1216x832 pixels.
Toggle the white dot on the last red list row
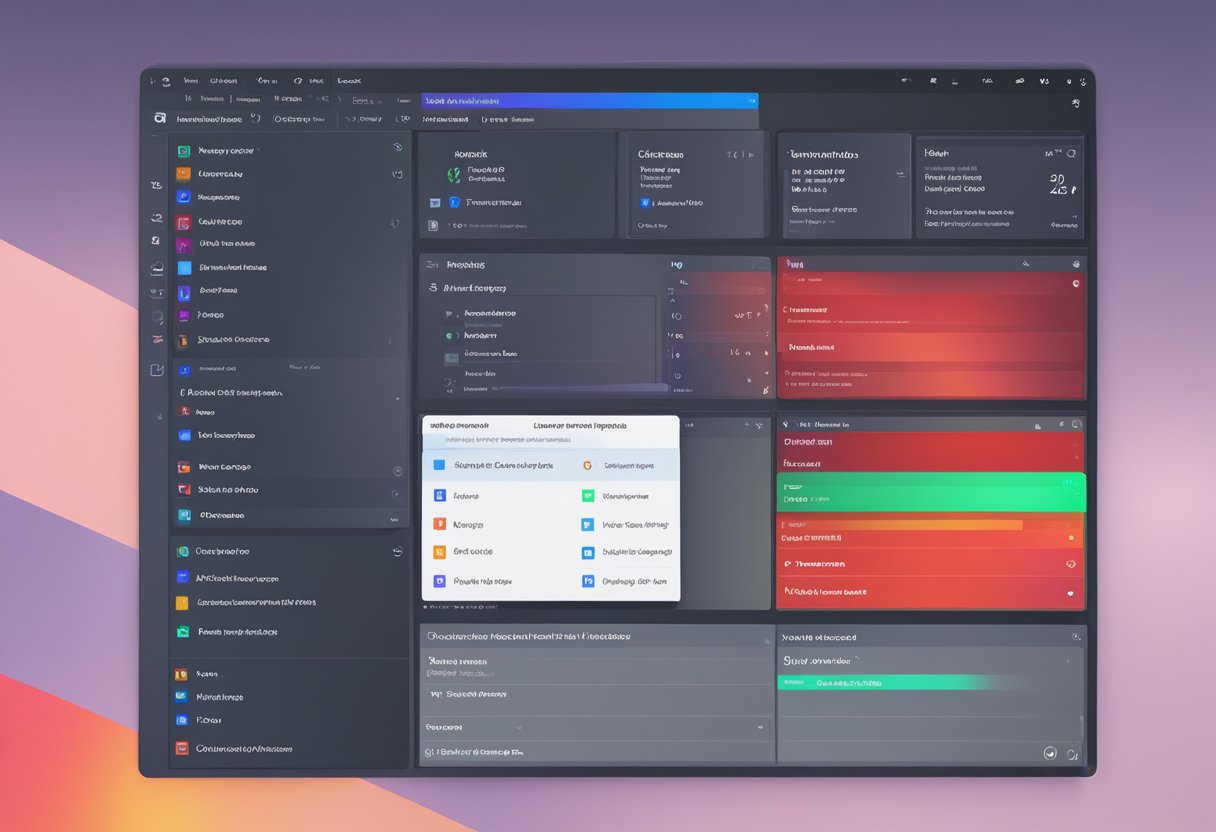(x=1070, y=593)
